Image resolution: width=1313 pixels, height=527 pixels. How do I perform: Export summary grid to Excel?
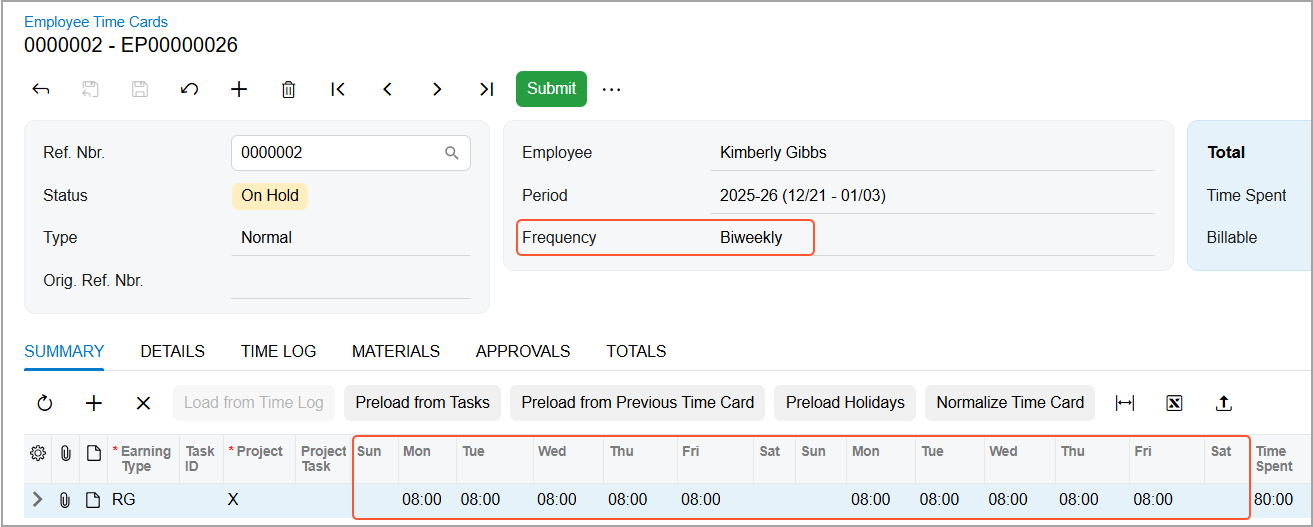[x=1174, y=403]
